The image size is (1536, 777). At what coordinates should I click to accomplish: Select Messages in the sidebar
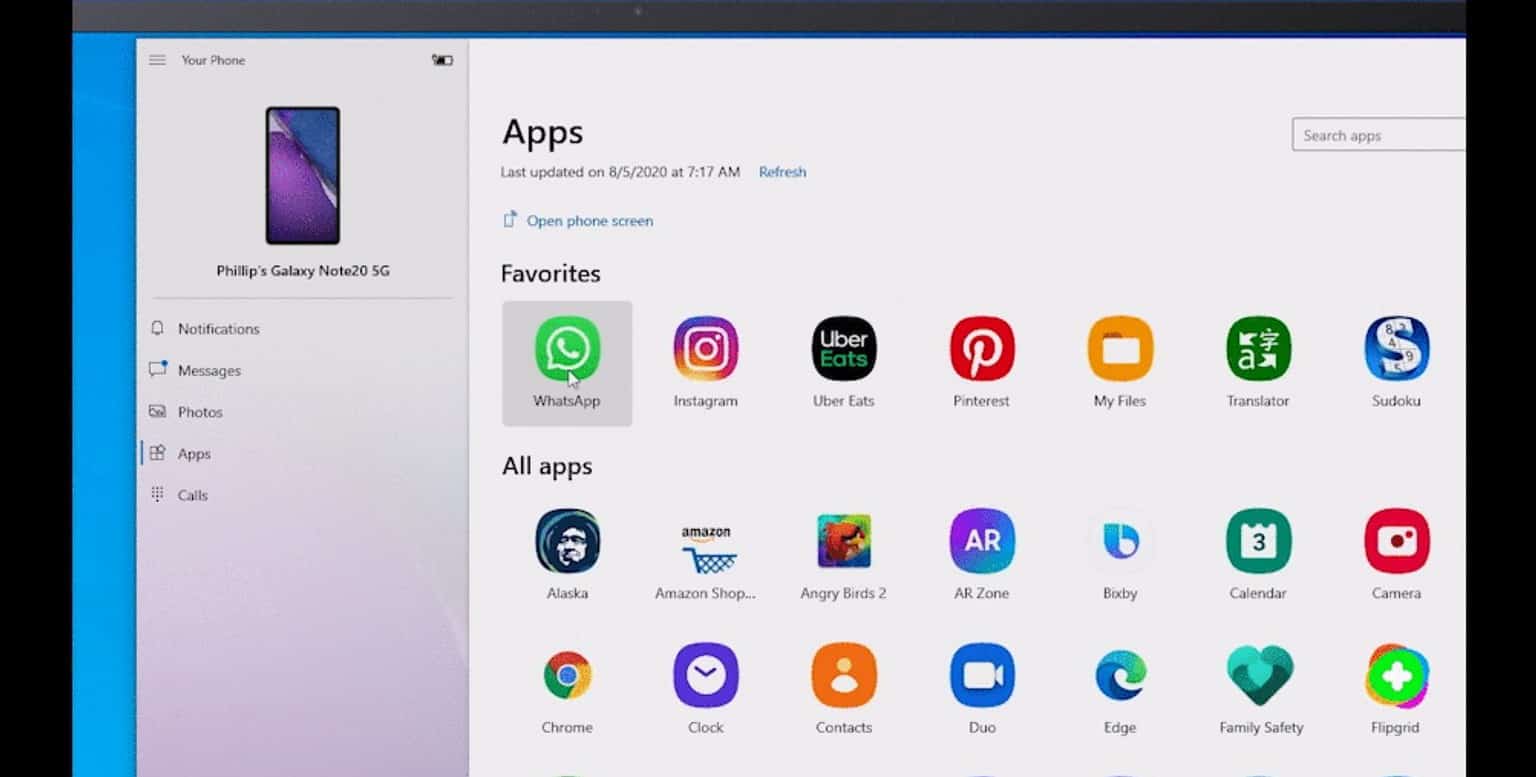coord(208,370)
